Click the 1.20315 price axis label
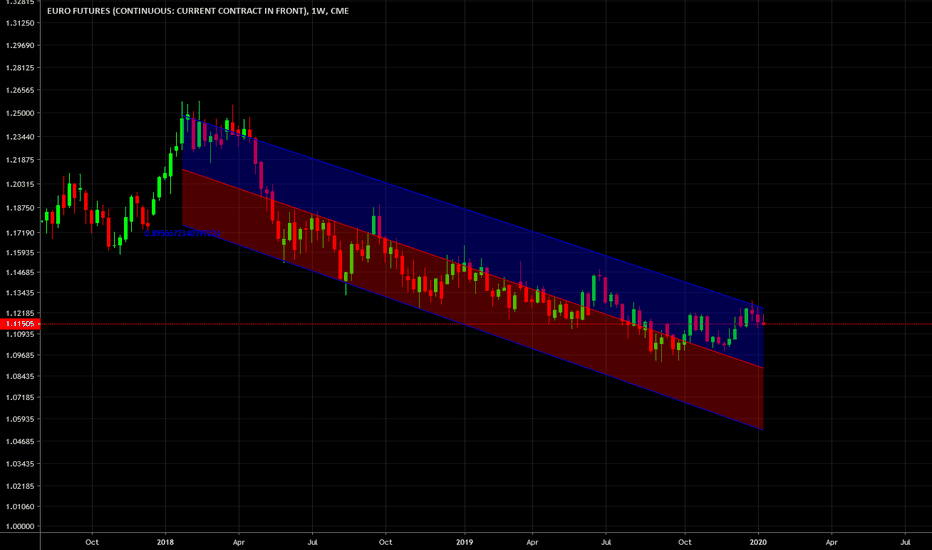This screenshot has width=932, height=550. click(20, 184)
